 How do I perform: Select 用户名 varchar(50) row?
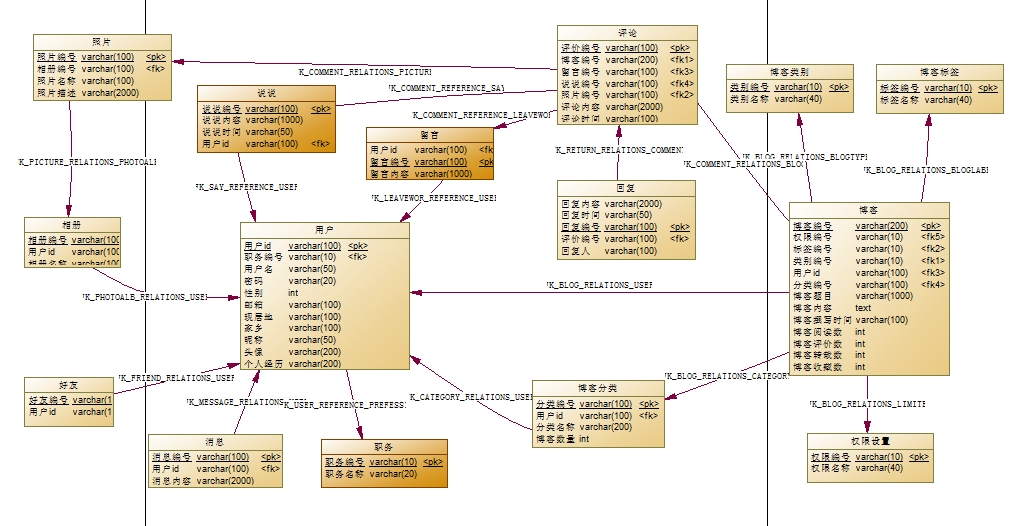click(x=290, y=269)
